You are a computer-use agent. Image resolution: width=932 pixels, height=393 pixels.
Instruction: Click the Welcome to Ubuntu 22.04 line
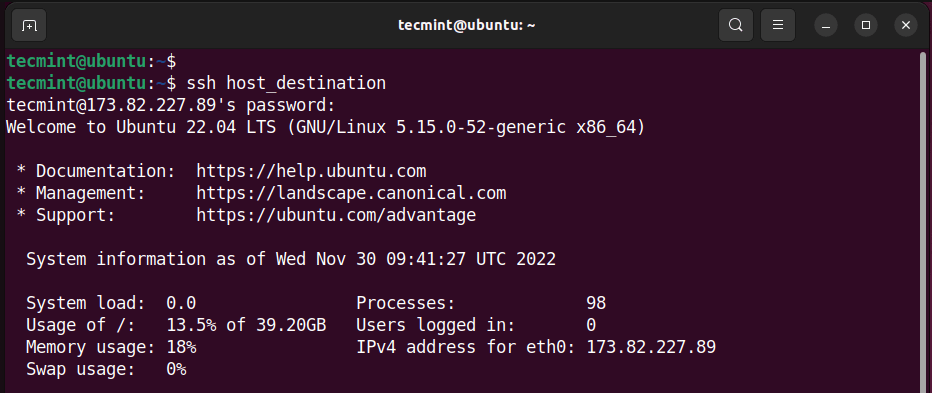[325, 127]
